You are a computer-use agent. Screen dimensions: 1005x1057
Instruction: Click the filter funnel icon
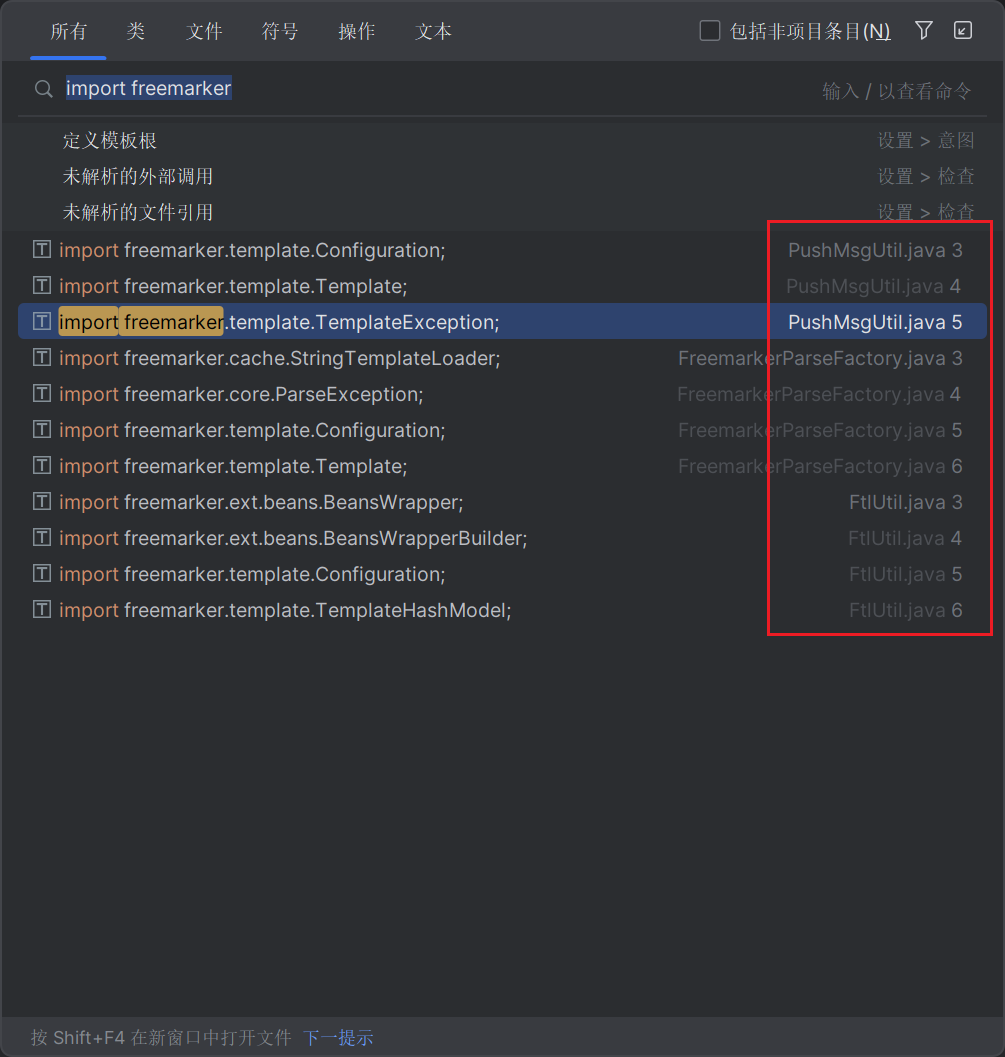coord(924,31)
